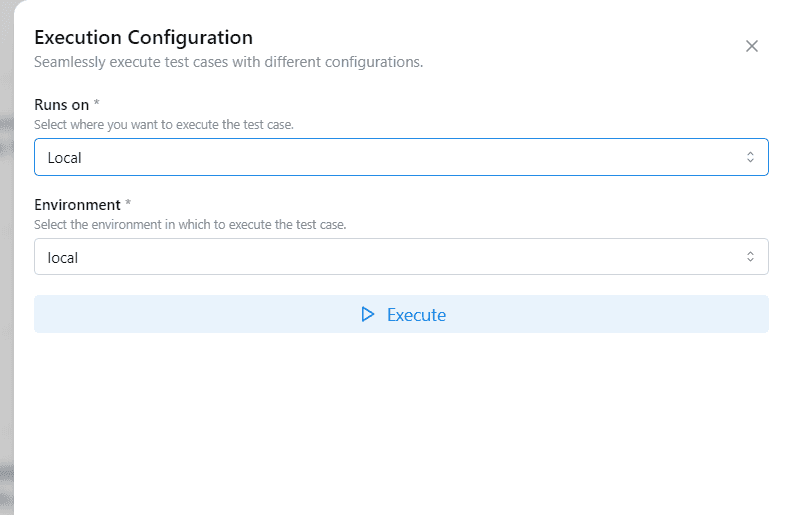Click the "Environment" field label
This screenshot has height=515, width=786.
point(78,204)
